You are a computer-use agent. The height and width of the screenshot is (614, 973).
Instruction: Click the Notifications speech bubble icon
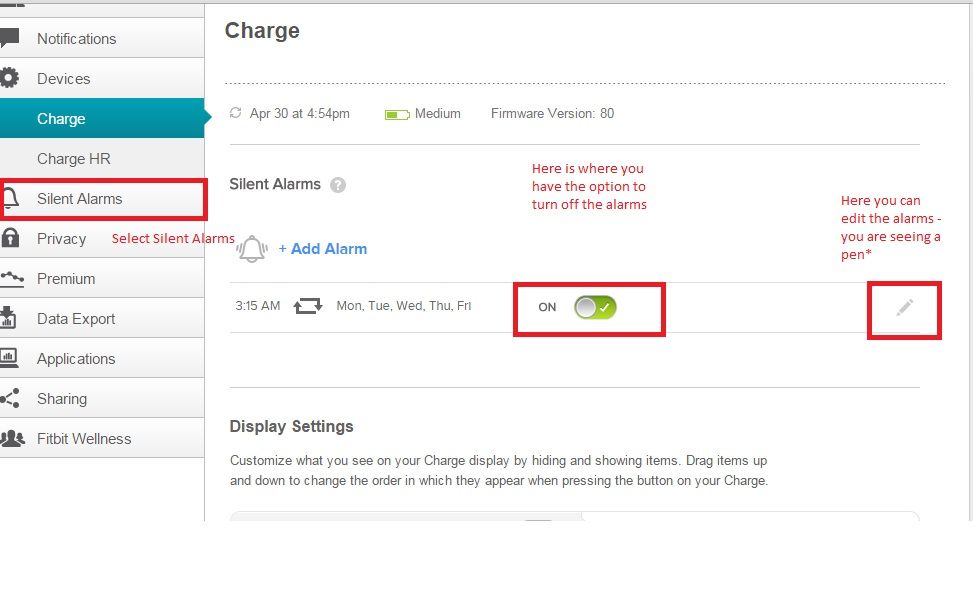(9, 38)
